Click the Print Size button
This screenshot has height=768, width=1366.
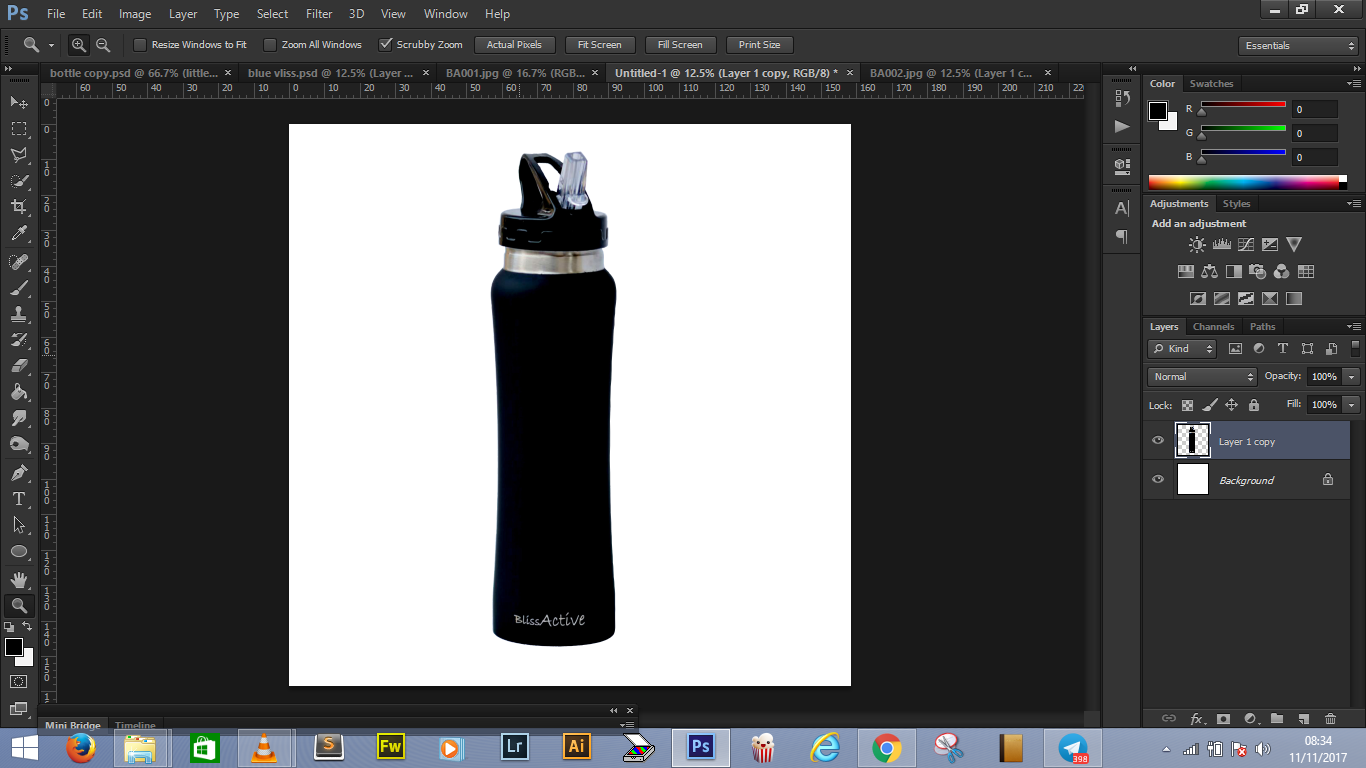click(x=759, y=44)
